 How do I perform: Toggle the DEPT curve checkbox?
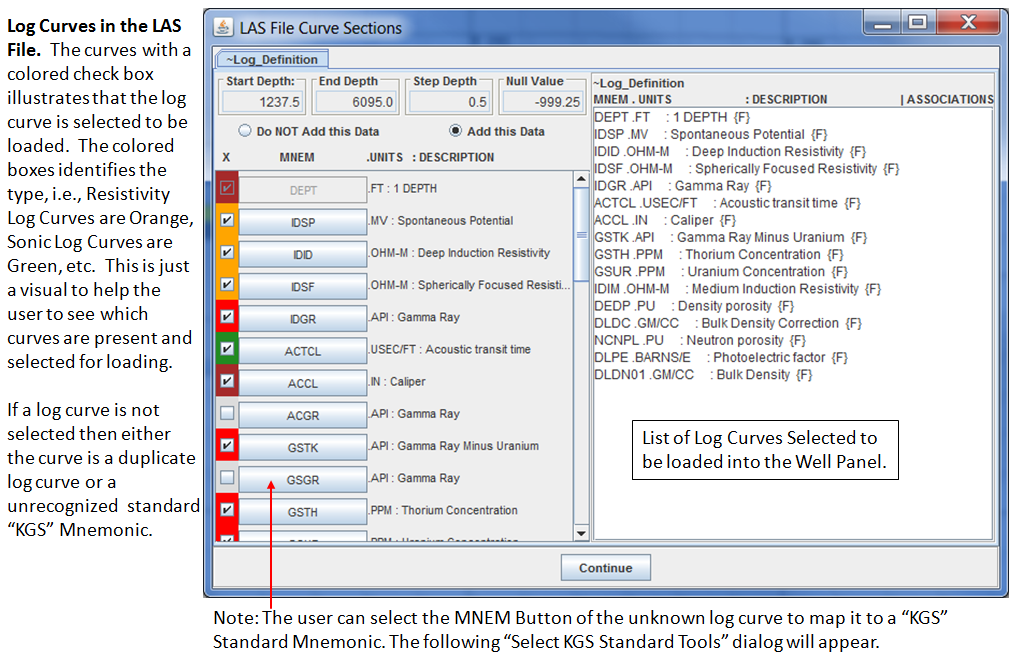[227, 188]
